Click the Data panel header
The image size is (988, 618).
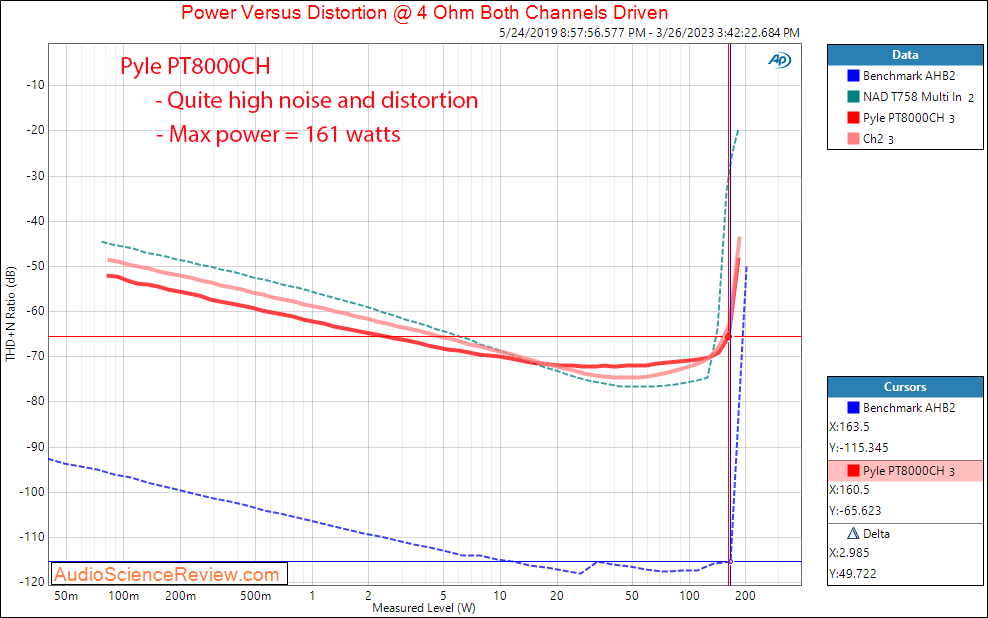[905, 55]
